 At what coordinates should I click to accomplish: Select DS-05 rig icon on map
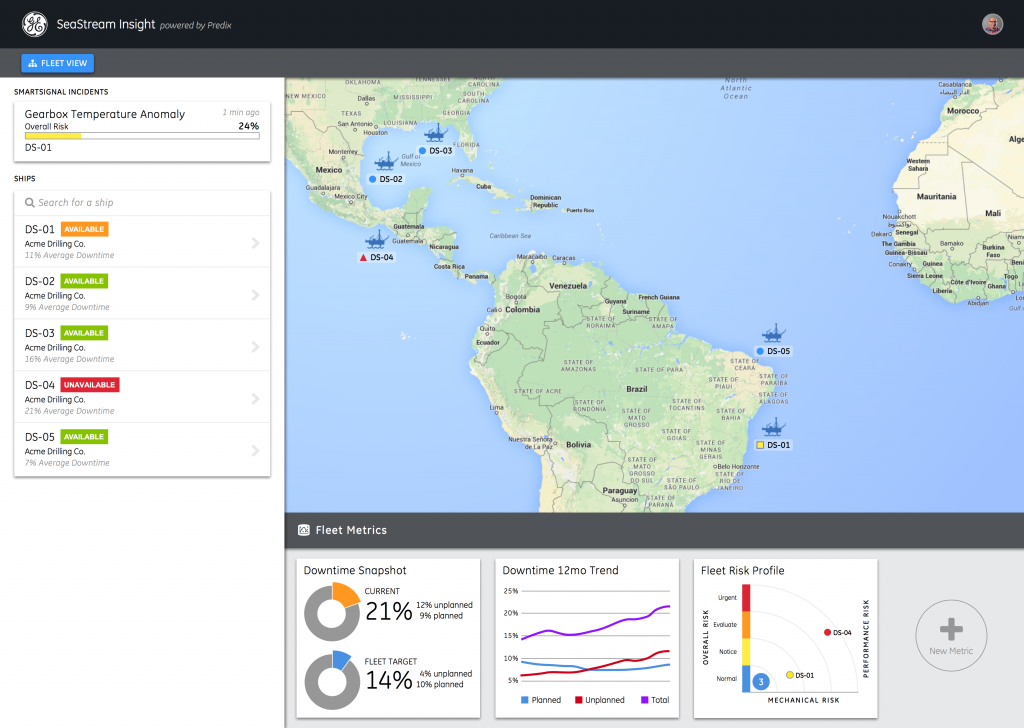point(773,333)
